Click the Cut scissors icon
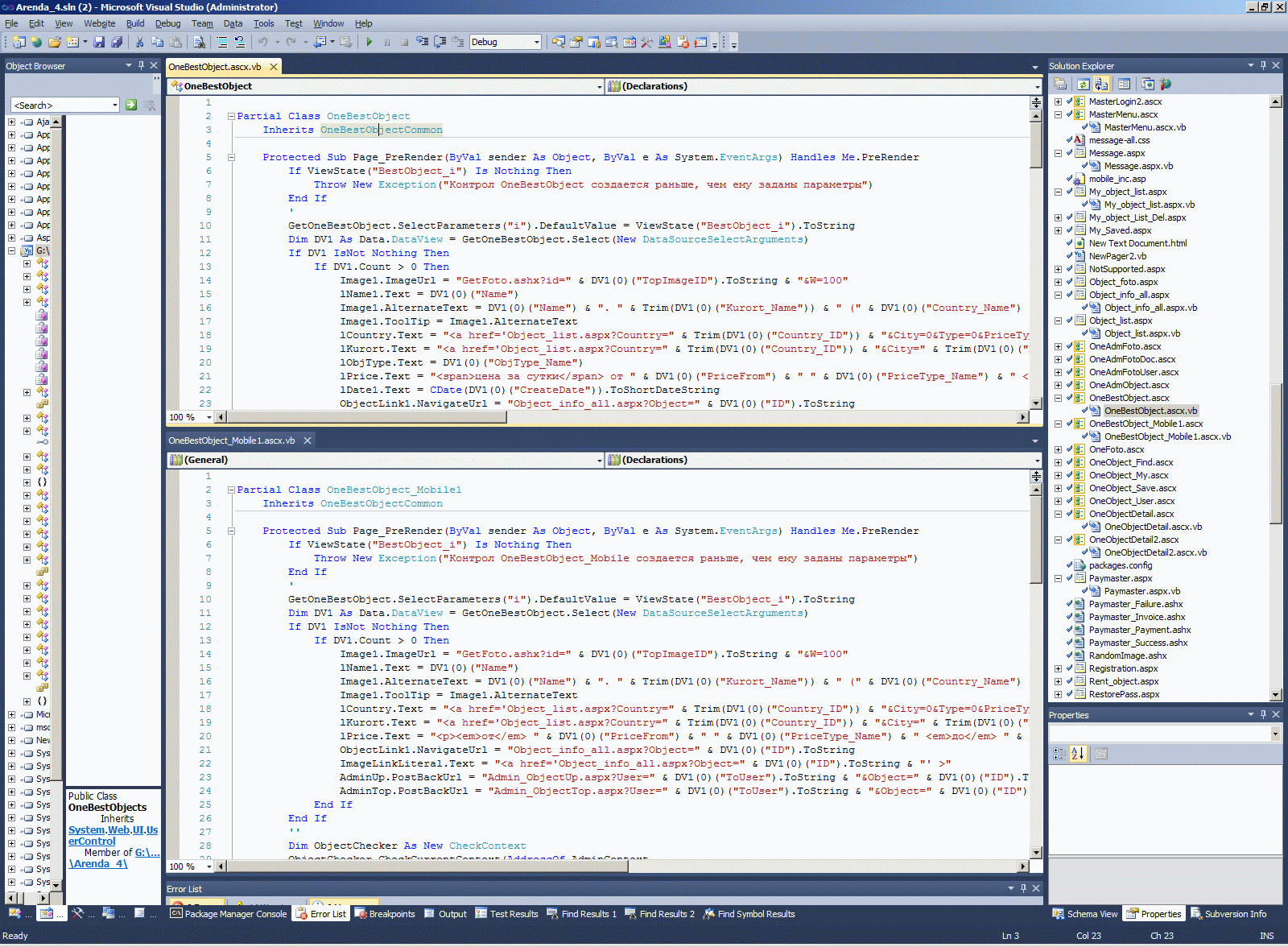 pos(139,42)
